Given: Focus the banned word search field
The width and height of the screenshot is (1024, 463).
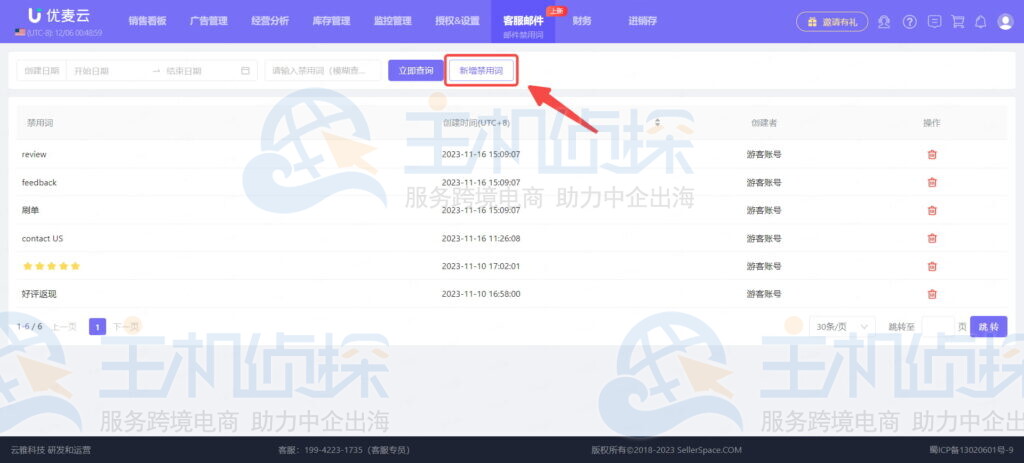Looking at the screenshot, I should [x=323, y=71].
